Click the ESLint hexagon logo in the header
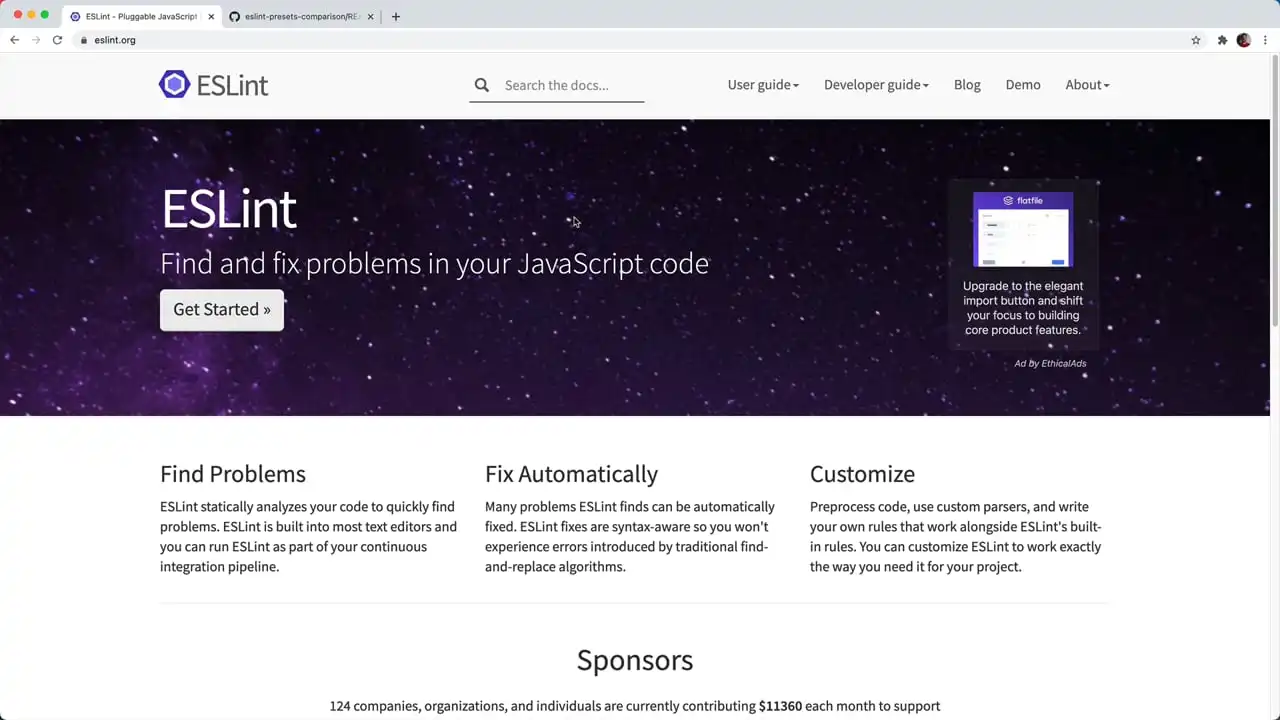 click(174, 84)
